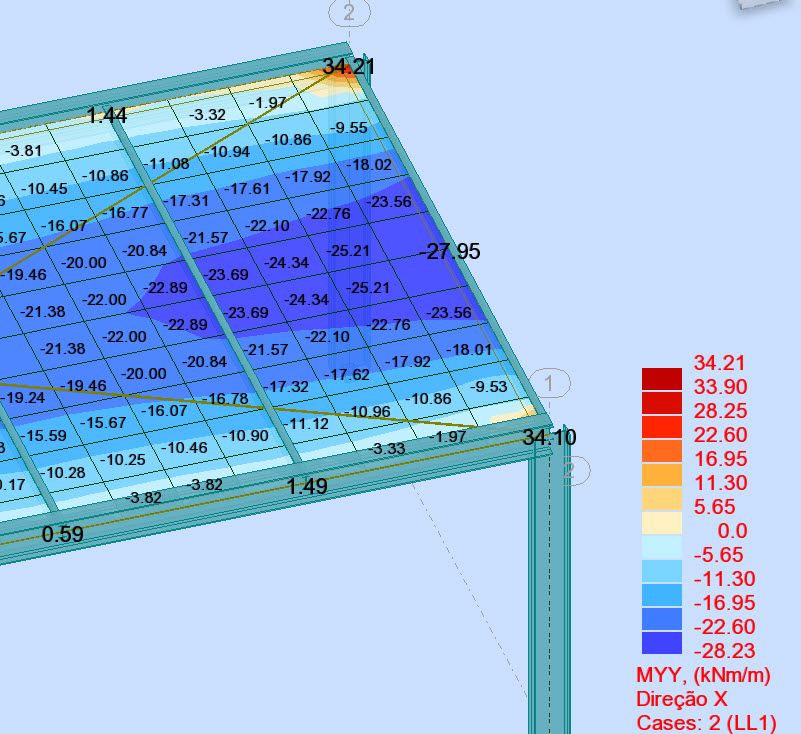Select the -19.24 panel value
This screenshot has height=734, width=801.
[22, 397]
